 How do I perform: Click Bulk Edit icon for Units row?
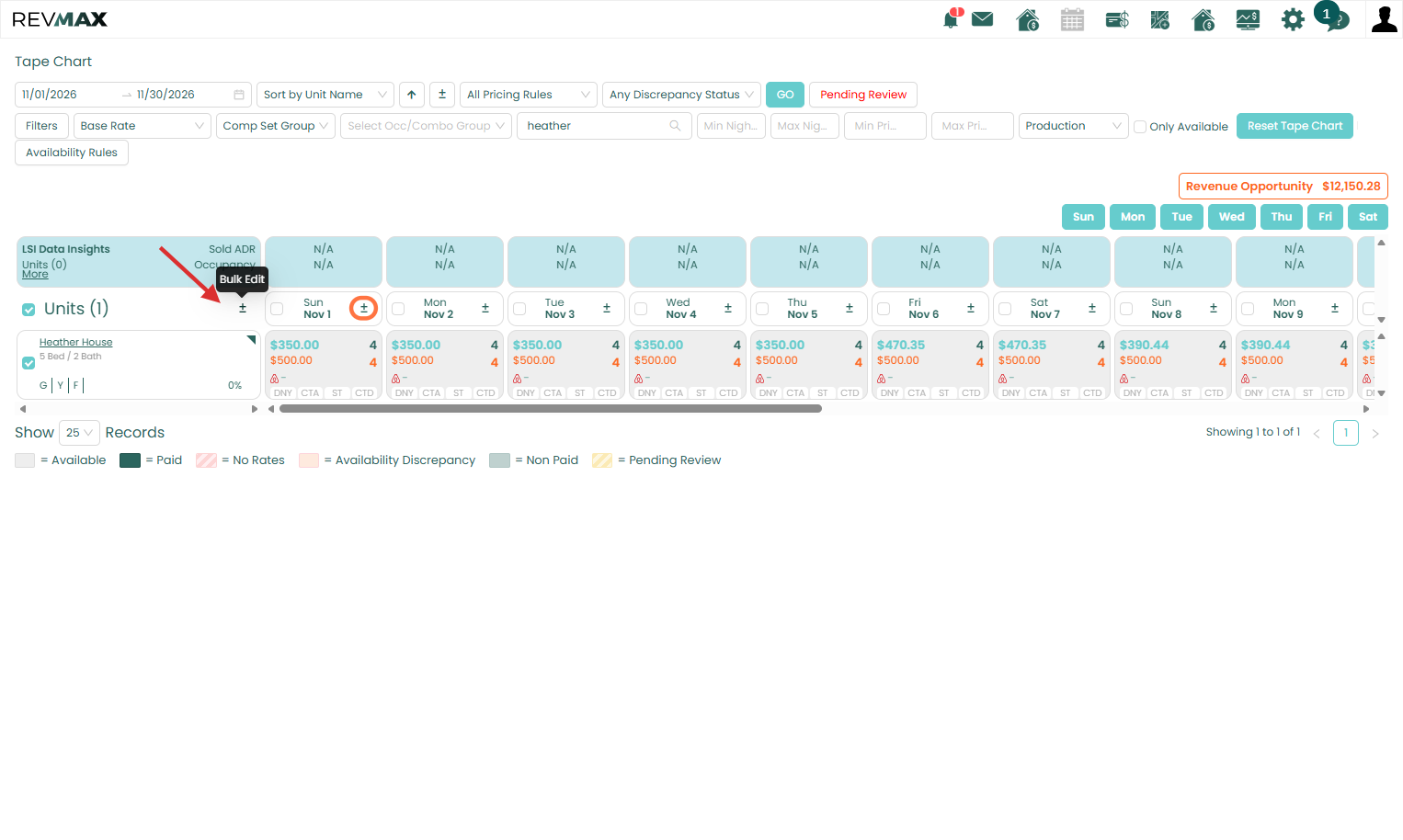[x=243, y=308]
